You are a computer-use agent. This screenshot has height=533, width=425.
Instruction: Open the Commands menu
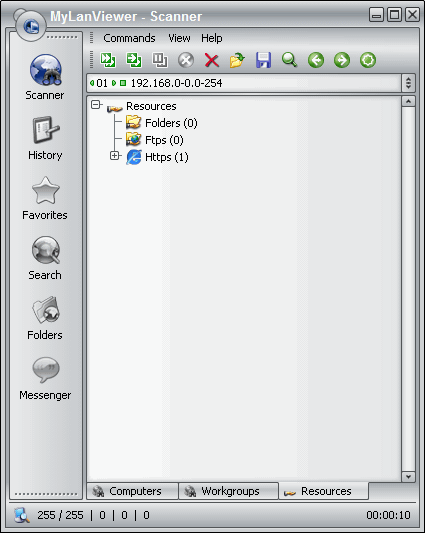point(129,38)
